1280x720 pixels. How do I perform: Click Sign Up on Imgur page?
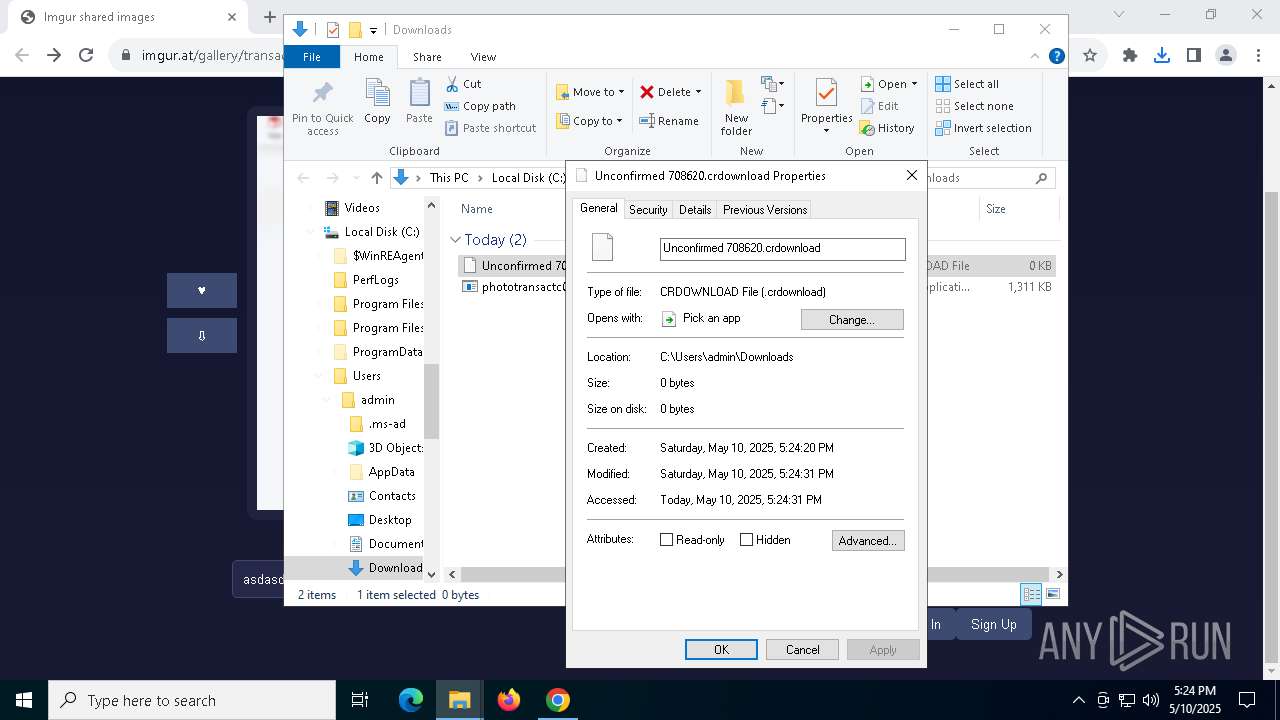993,624
